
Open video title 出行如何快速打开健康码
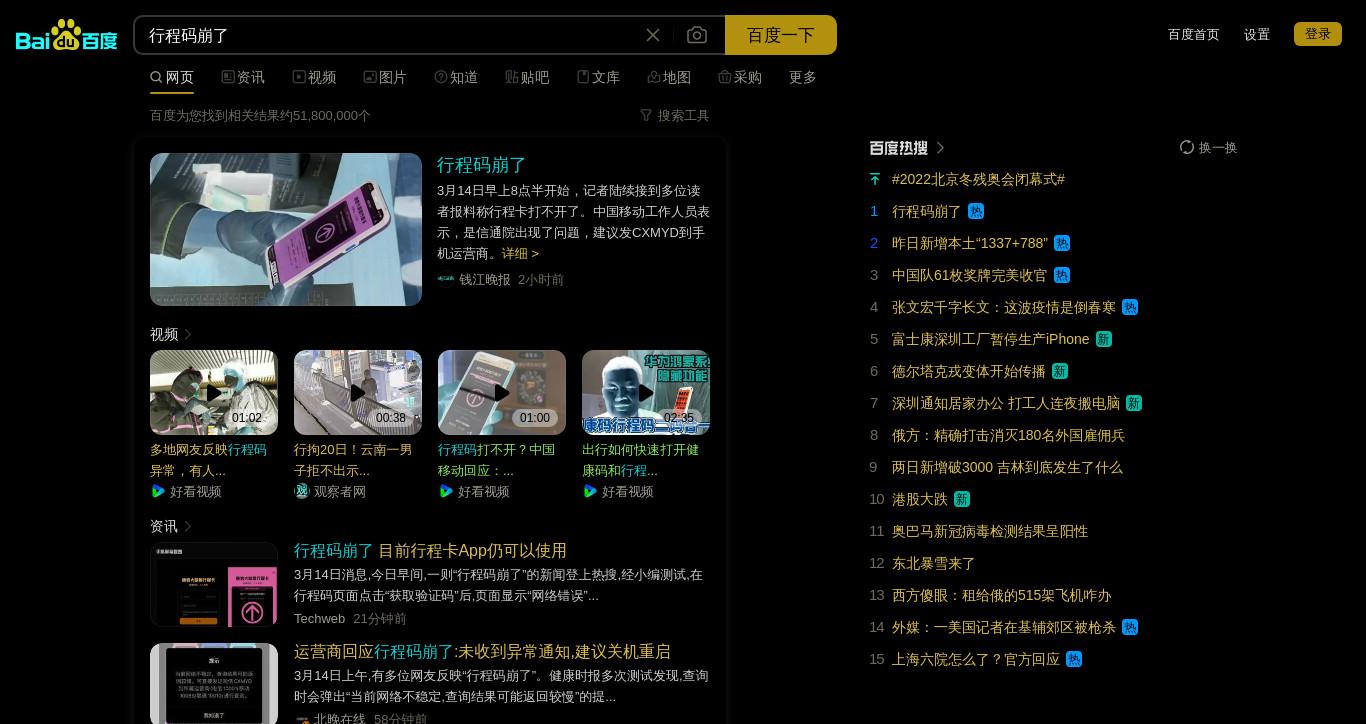click(640, 460)
